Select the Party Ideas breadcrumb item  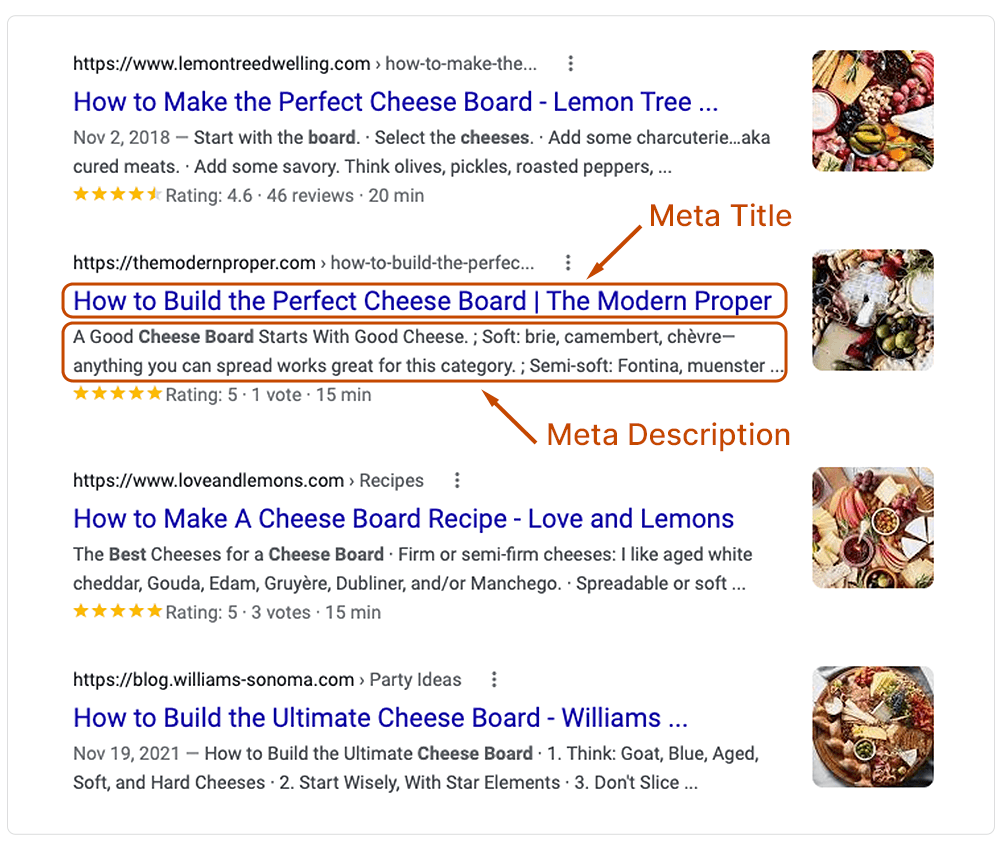click(414, 679)
